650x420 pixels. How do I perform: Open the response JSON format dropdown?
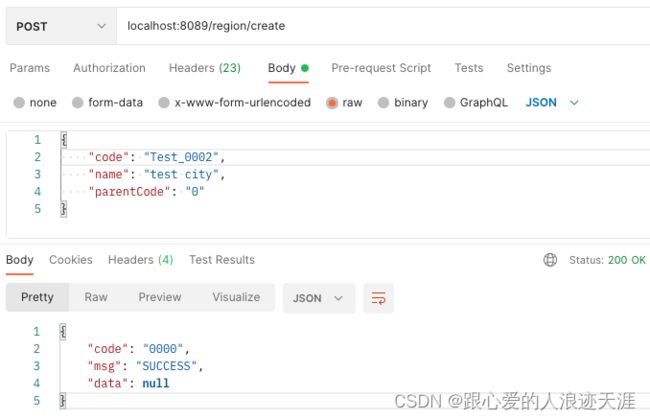click(319, 298)
